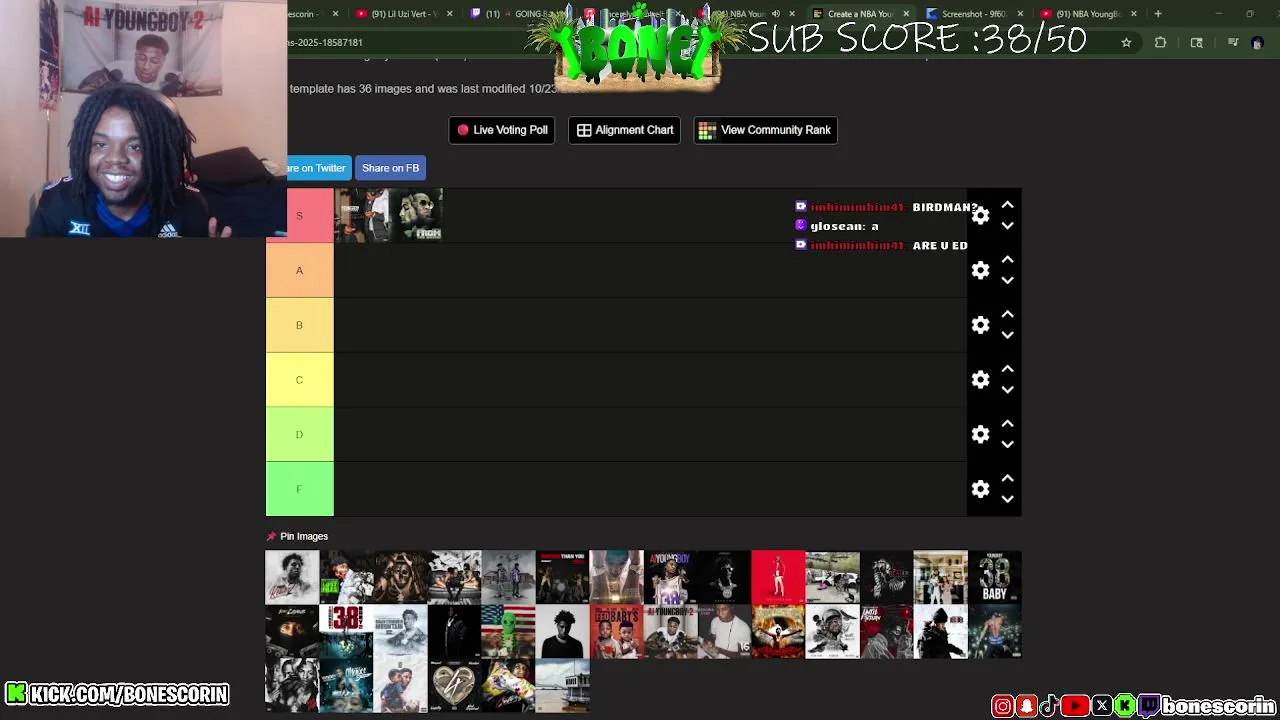This screenshot has height=720, width=1280.
Task: Open settings gear for S tier row
Action: 980,216
